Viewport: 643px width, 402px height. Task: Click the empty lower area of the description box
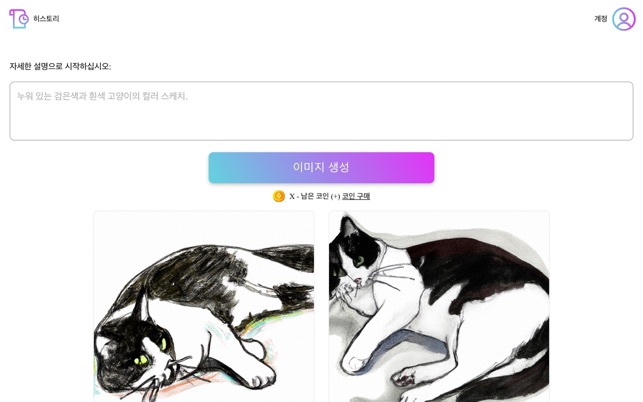tap(321, 125)
